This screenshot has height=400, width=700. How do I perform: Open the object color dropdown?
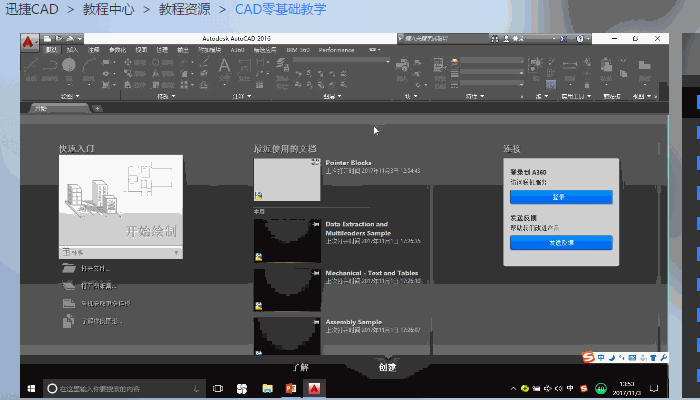click(492, 61)
